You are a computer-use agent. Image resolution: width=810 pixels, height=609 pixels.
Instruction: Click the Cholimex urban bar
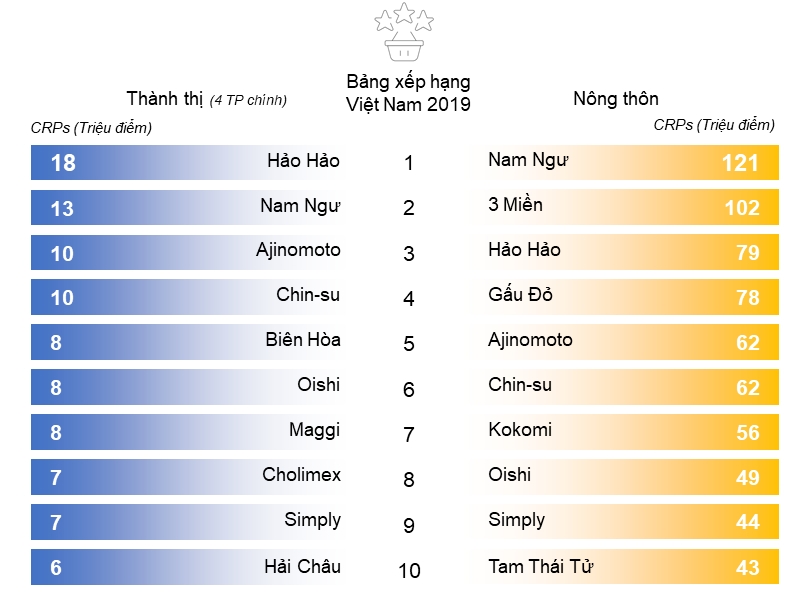coord(187,477)
